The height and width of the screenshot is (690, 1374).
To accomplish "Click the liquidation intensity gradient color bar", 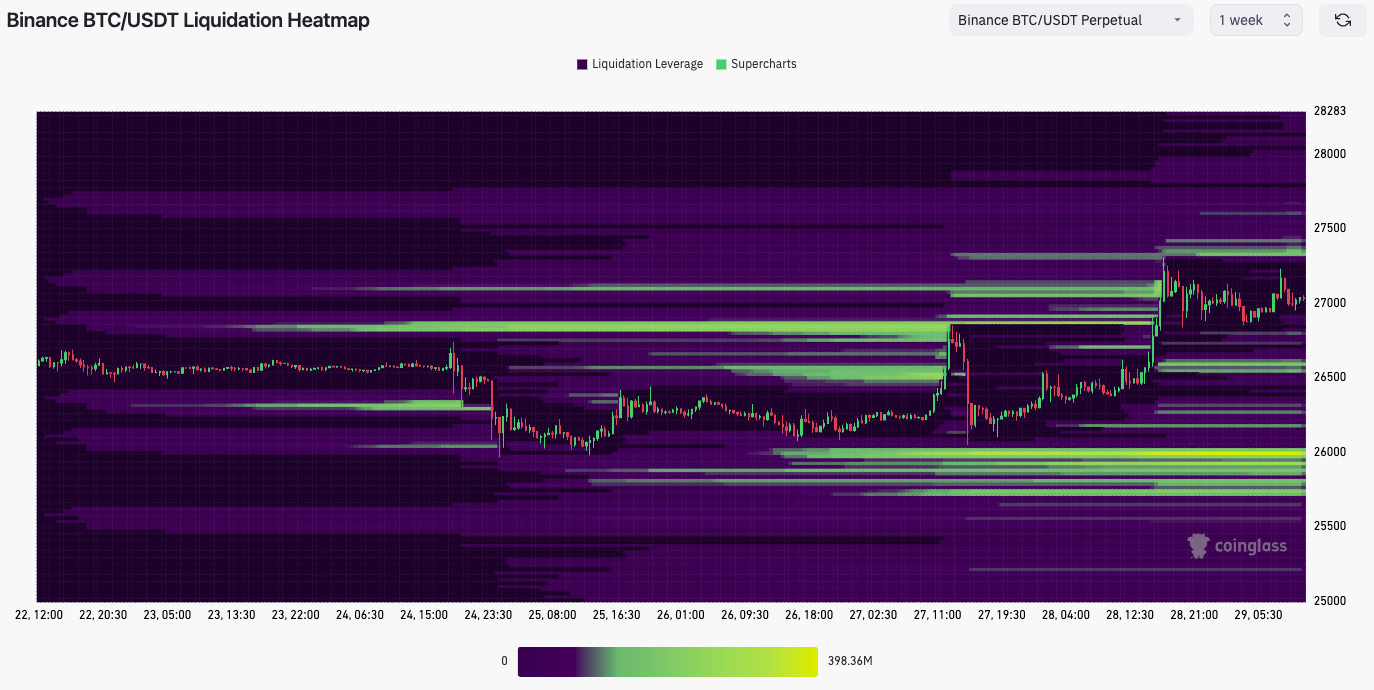I will [x=667, y=661].
